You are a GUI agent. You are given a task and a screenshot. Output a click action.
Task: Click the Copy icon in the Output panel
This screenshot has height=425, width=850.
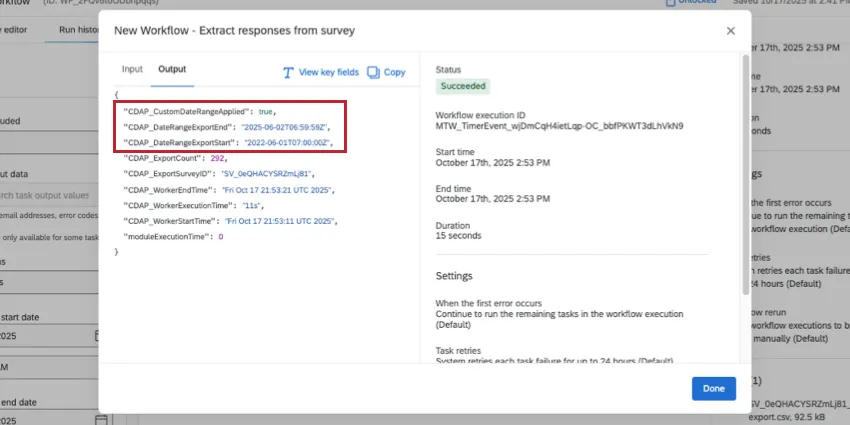pos(373,72)
